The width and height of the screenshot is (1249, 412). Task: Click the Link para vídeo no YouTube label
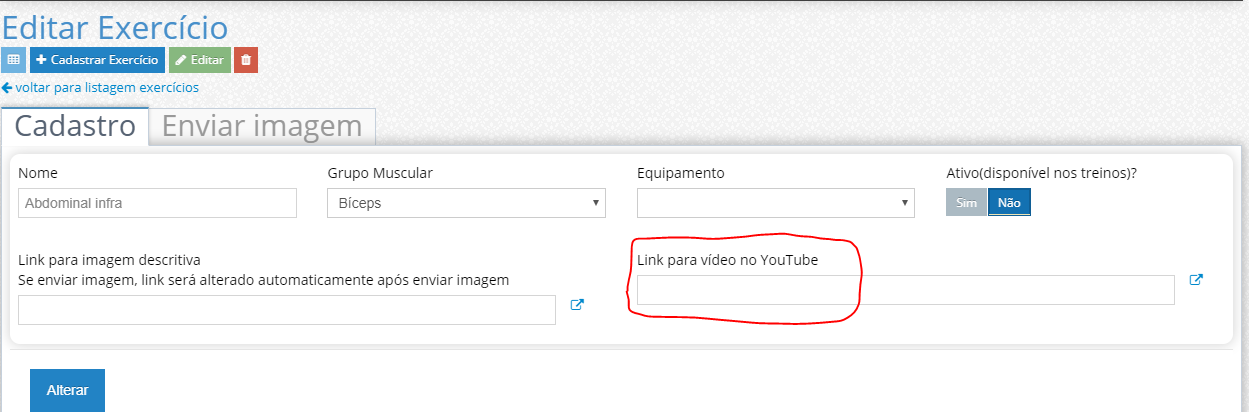pos(727,260)
